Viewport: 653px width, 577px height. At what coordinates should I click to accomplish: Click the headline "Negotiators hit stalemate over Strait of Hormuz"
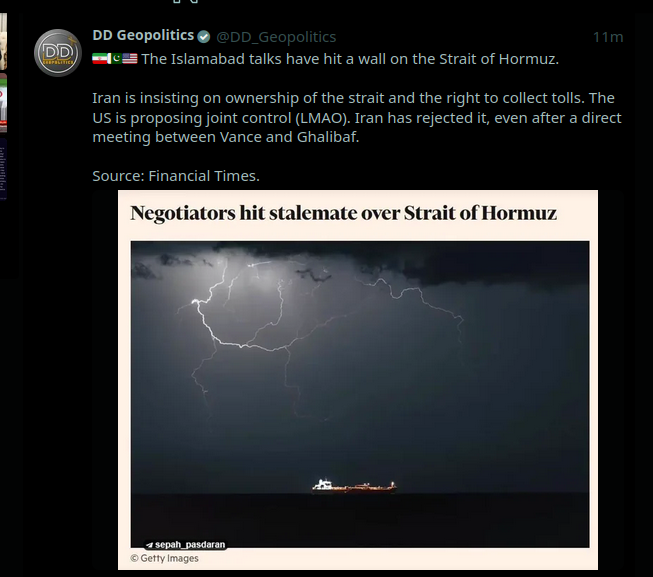[x=343, y=214]
